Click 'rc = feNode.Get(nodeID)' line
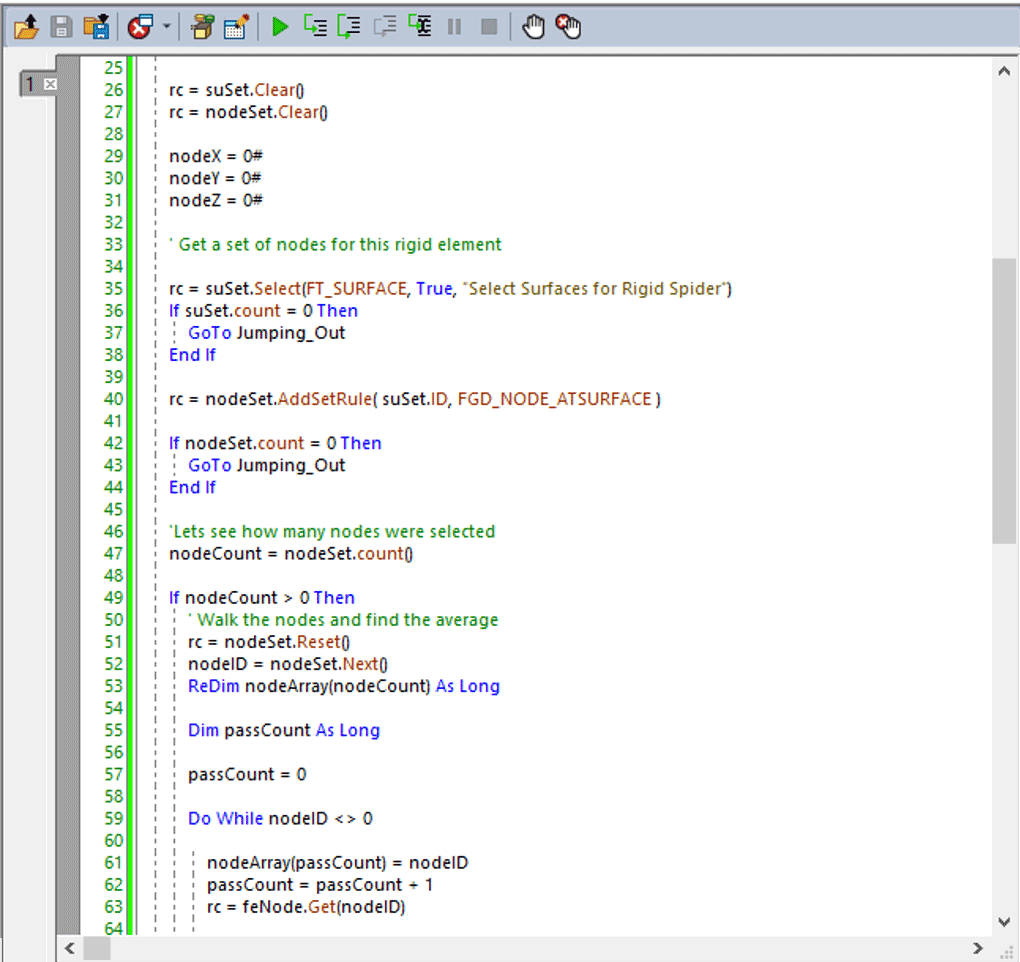This screenshot has height=962, width=1020. point(306,907)
